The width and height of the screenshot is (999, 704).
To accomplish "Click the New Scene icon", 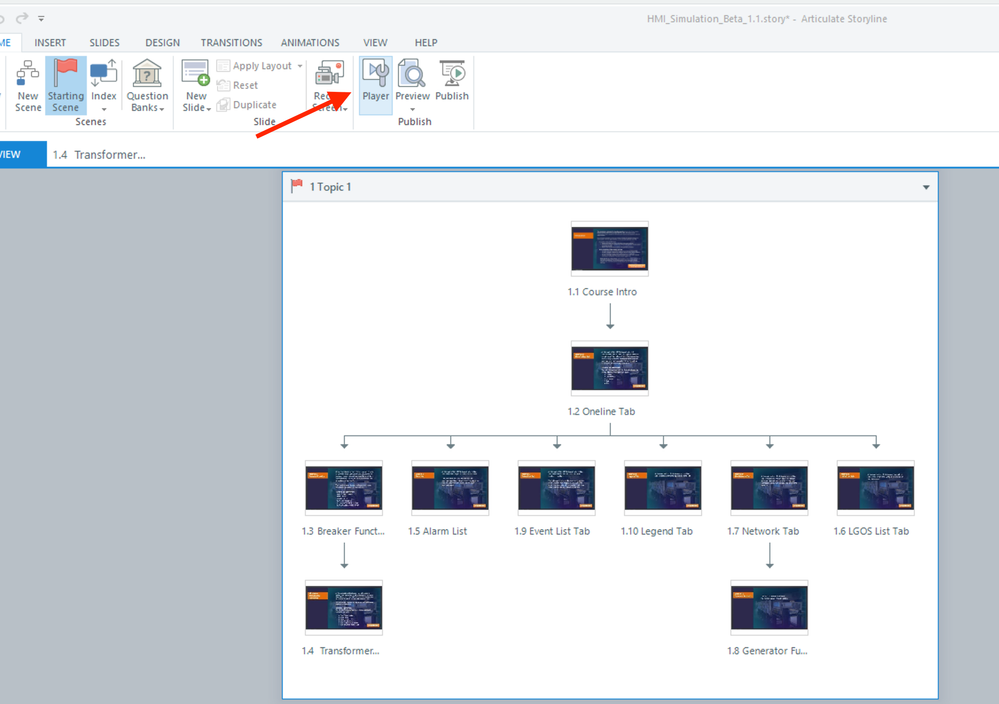I will pyautogui.click(x=28, y=74).
